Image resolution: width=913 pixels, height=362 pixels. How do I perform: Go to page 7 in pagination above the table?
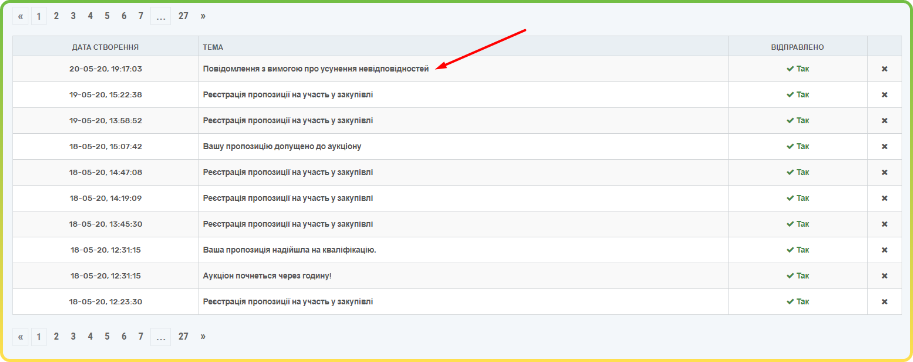tap(140, 16)
